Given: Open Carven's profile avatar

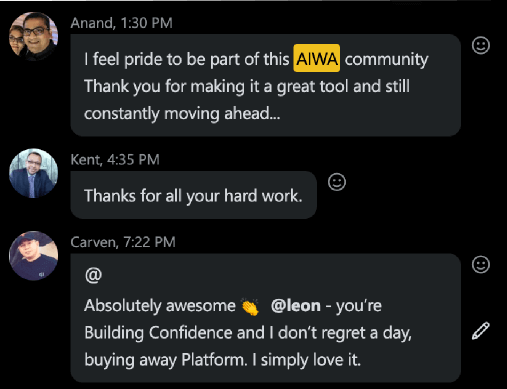Looking at the screenshot, I should click(33, 256).
